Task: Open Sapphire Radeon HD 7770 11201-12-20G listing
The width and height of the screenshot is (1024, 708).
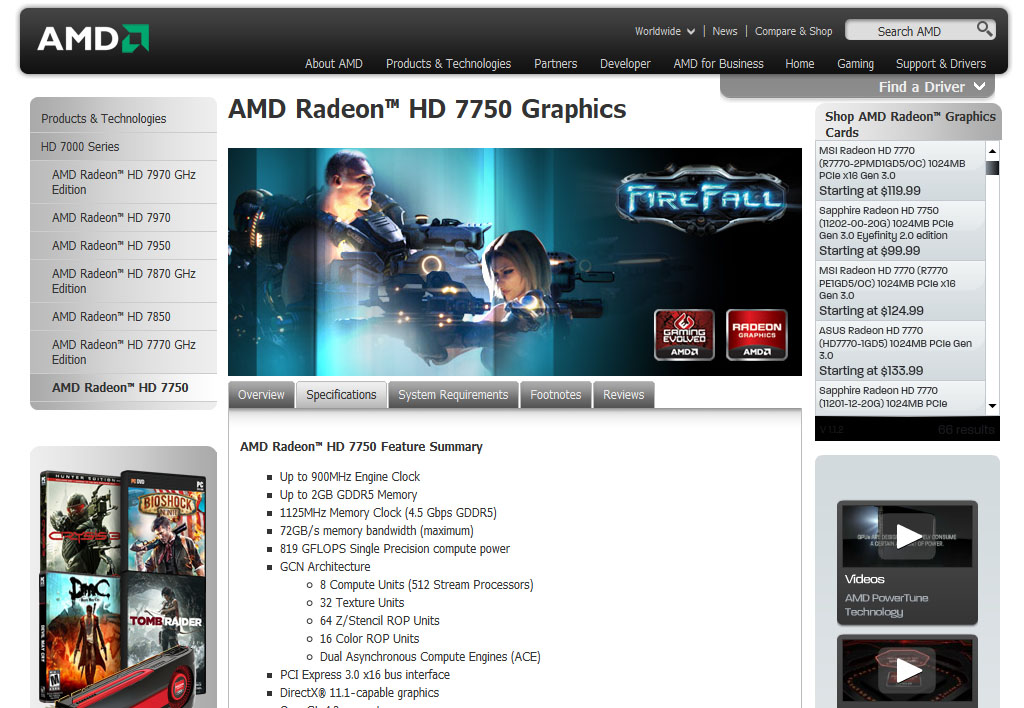Action: coord(900,397)
